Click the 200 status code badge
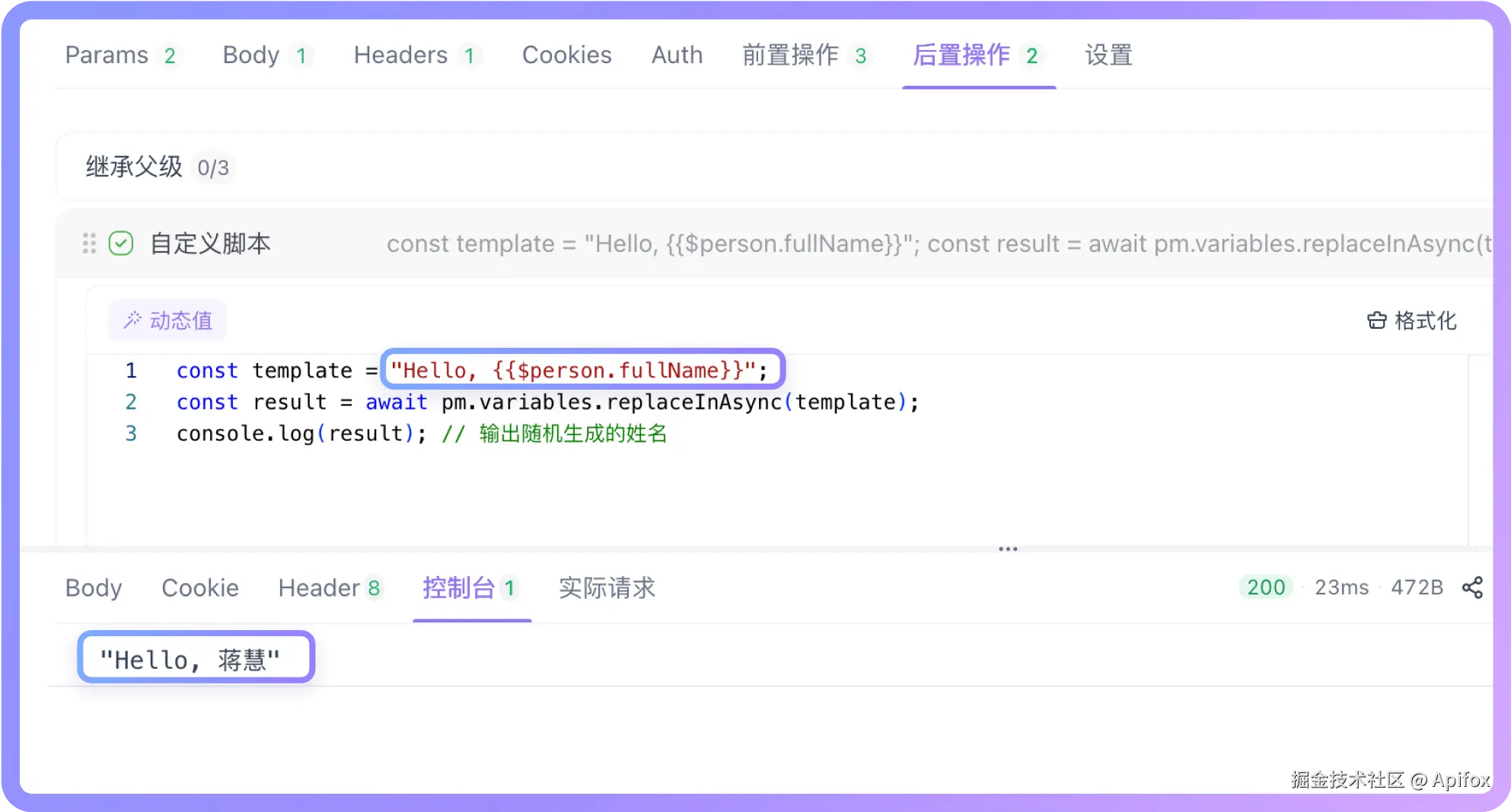The image size is (1511, 812). click(x=1266, y=587)
